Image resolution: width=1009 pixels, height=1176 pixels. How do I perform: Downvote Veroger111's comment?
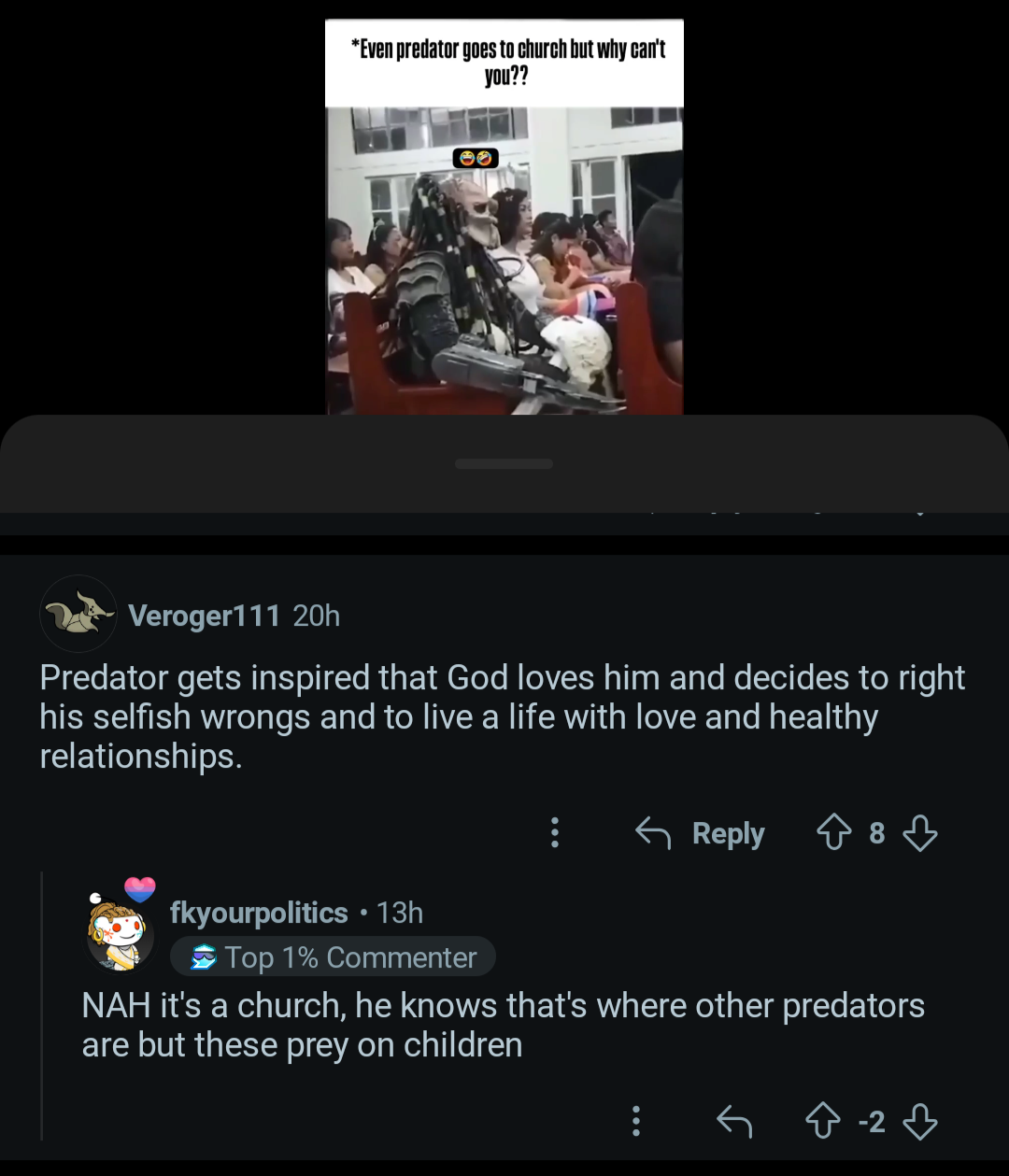(920, 832)
